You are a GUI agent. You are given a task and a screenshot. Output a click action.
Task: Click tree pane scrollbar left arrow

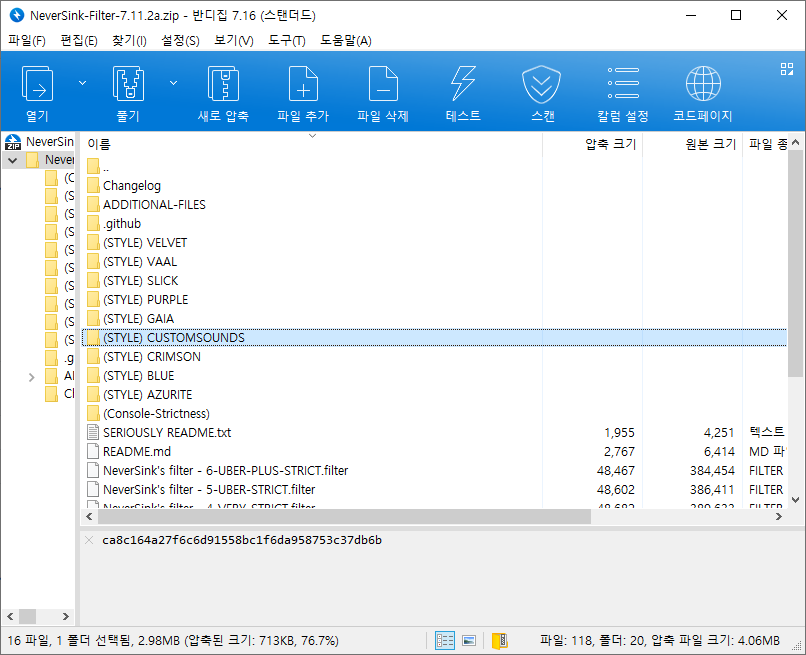(x=10, y=616)
